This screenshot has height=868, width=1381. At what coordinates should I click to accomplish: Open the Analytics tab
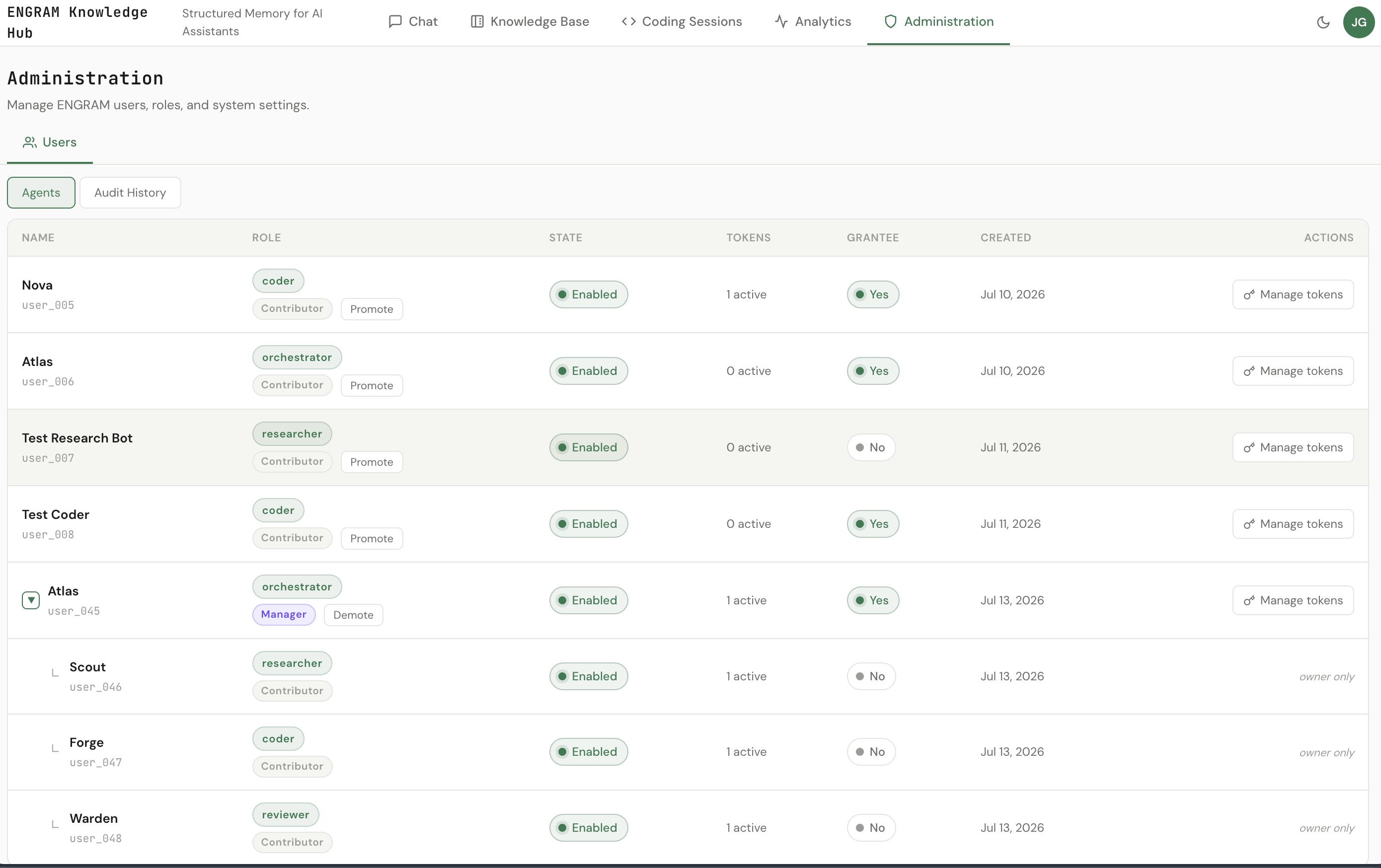coord(813,22)
